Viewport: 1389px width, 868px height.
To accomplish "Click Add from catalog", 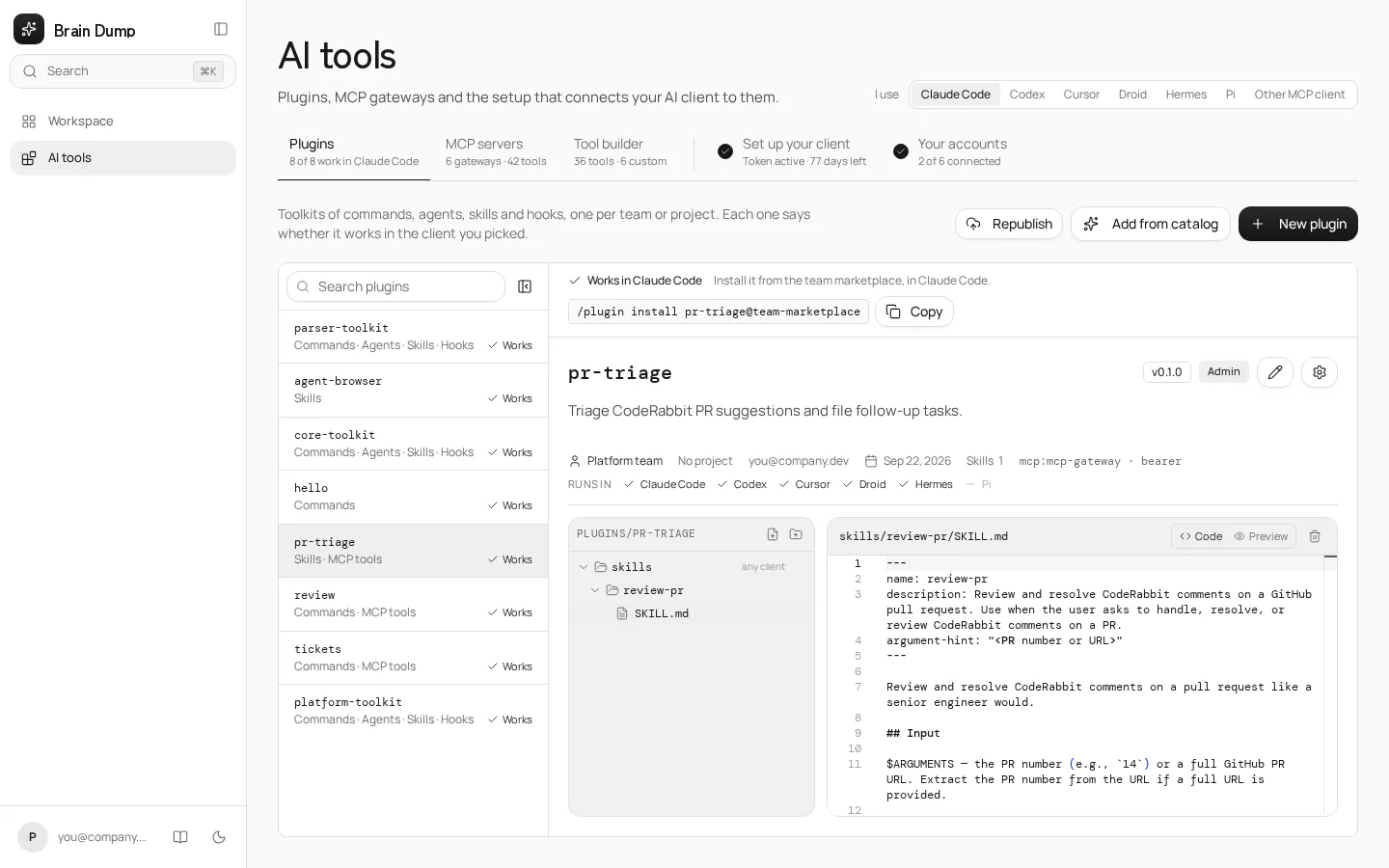I will 1151,224.
